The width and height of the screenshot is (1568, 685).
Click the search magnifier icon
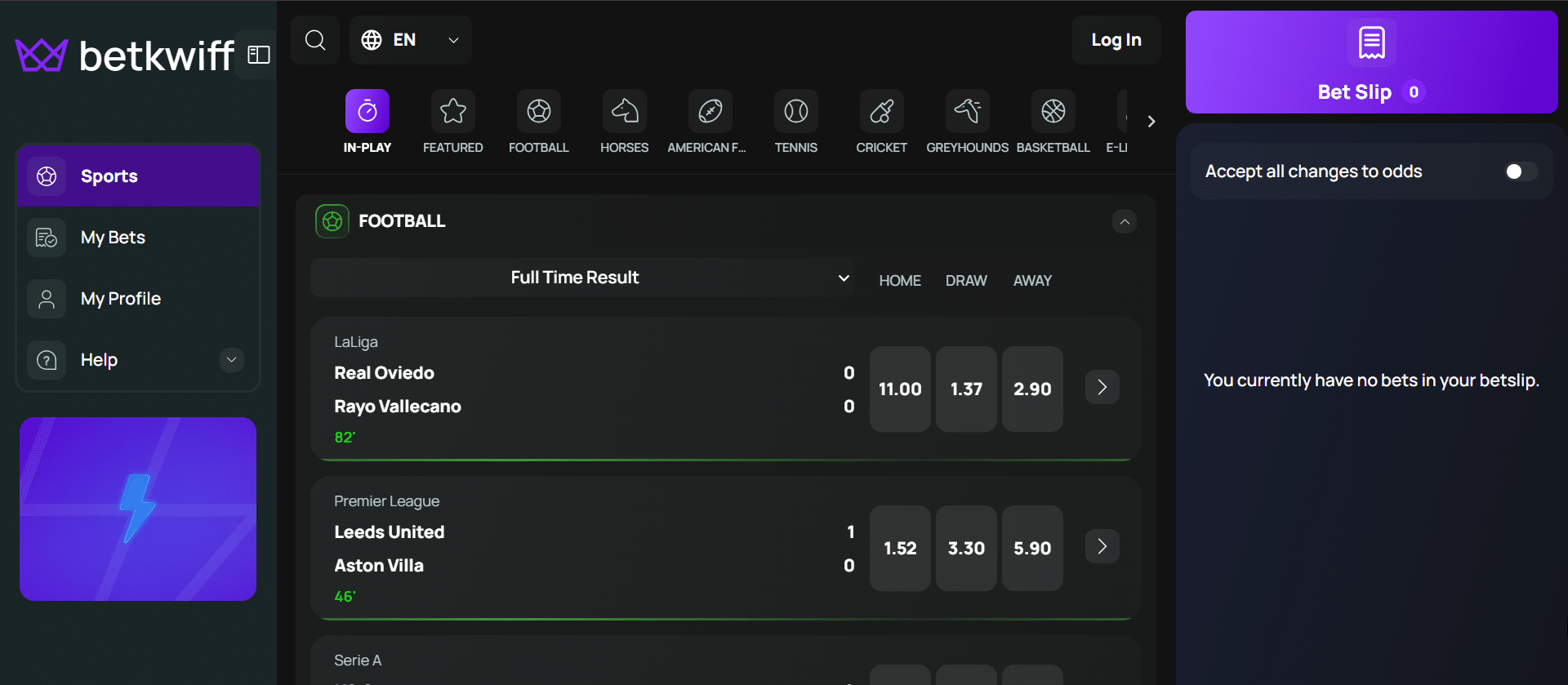(315, 40)
